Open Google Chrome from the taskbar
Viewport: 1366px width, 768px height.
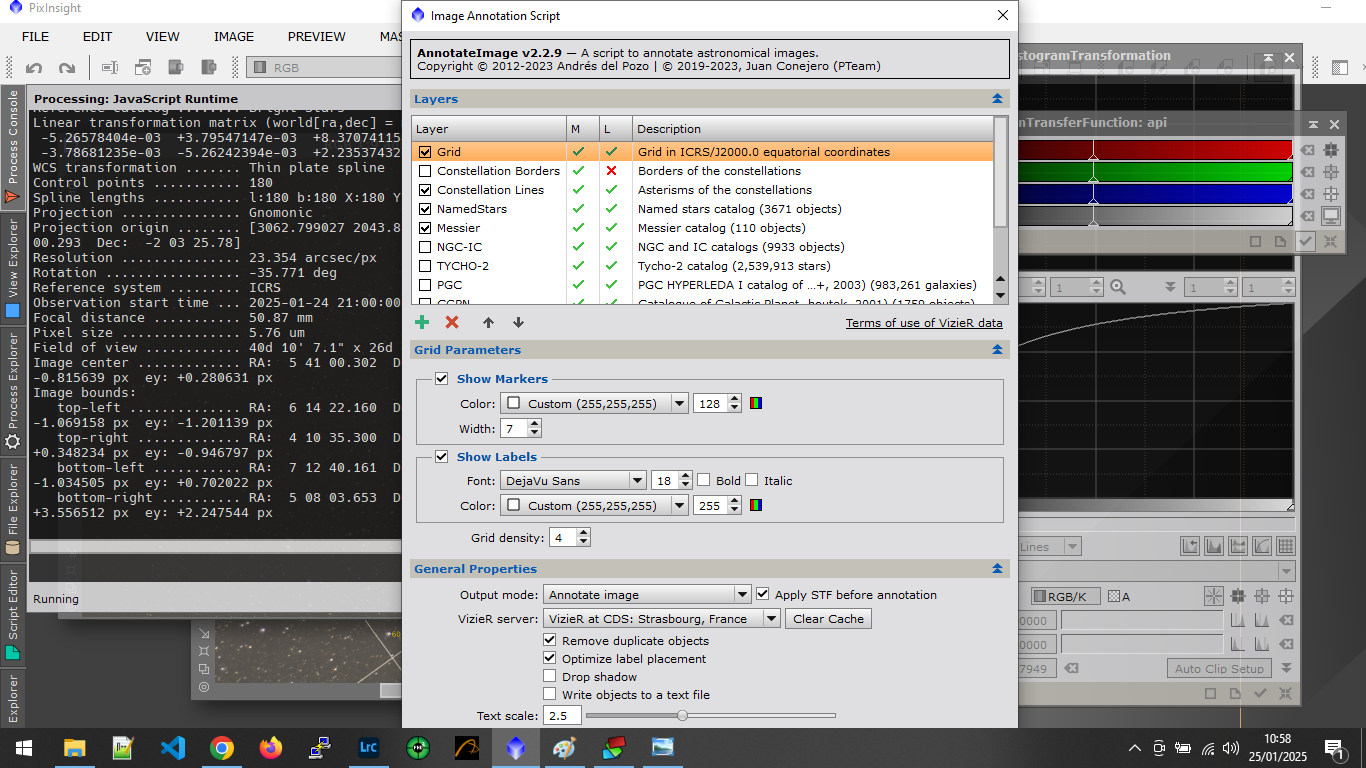[222, 747]
